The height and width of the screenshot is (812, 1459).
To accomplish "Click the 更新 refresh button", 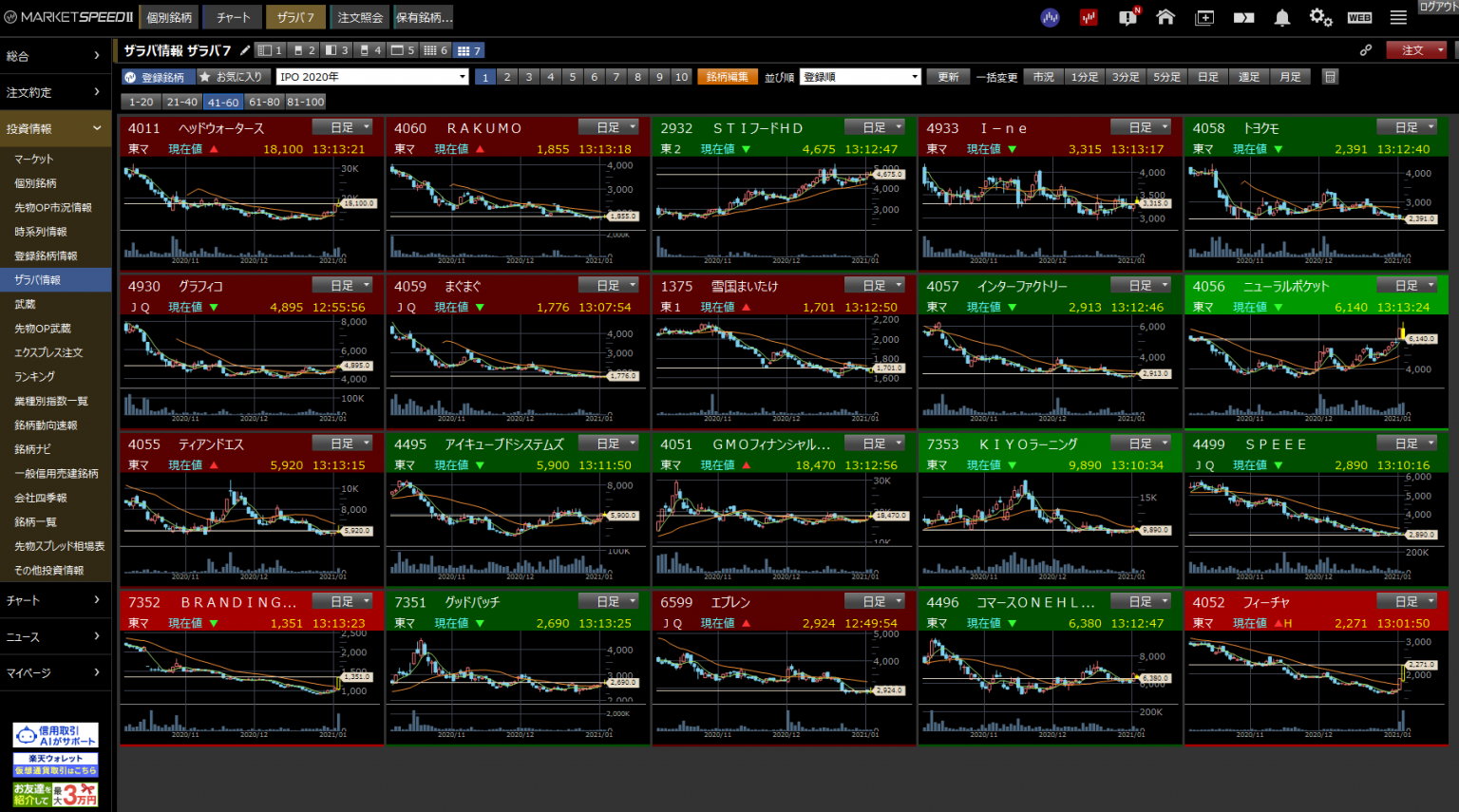I will pos(948,77).
